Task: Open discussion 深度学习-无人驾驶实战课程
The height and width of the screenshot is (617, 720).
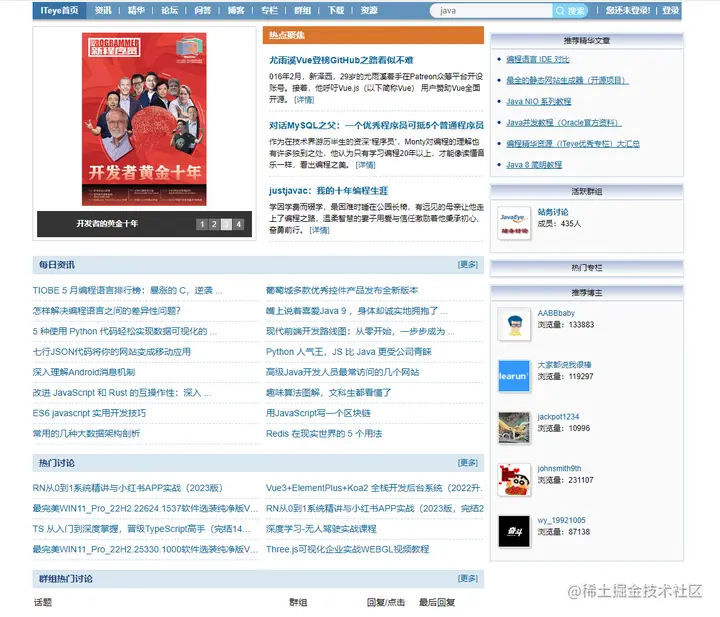Action: [321, 529]
